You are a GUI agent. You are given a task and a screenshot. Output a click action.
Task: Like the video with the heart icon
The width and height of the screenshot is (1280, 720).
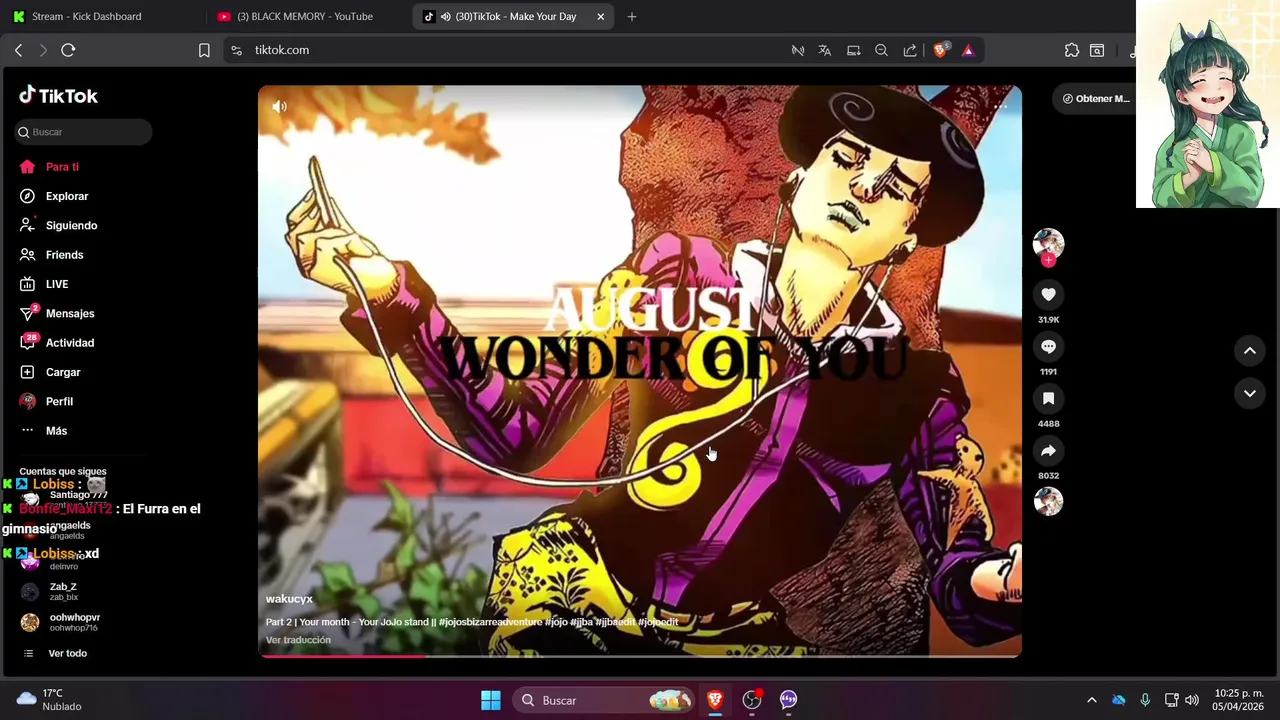pyautogui.click(x=1048, y=294)
